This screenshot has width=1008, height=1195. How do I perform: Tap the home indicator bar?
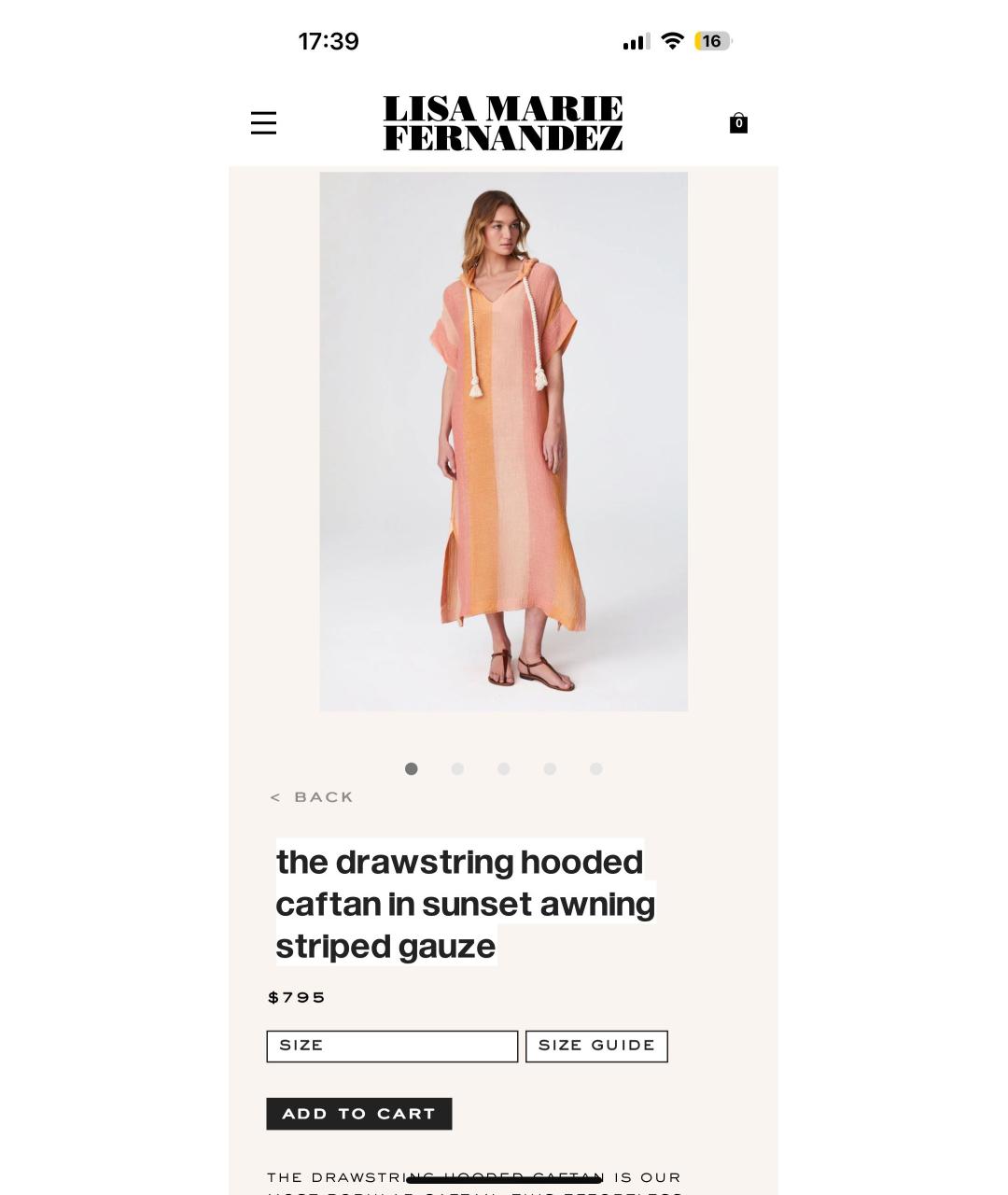(x=504, y=1180)
